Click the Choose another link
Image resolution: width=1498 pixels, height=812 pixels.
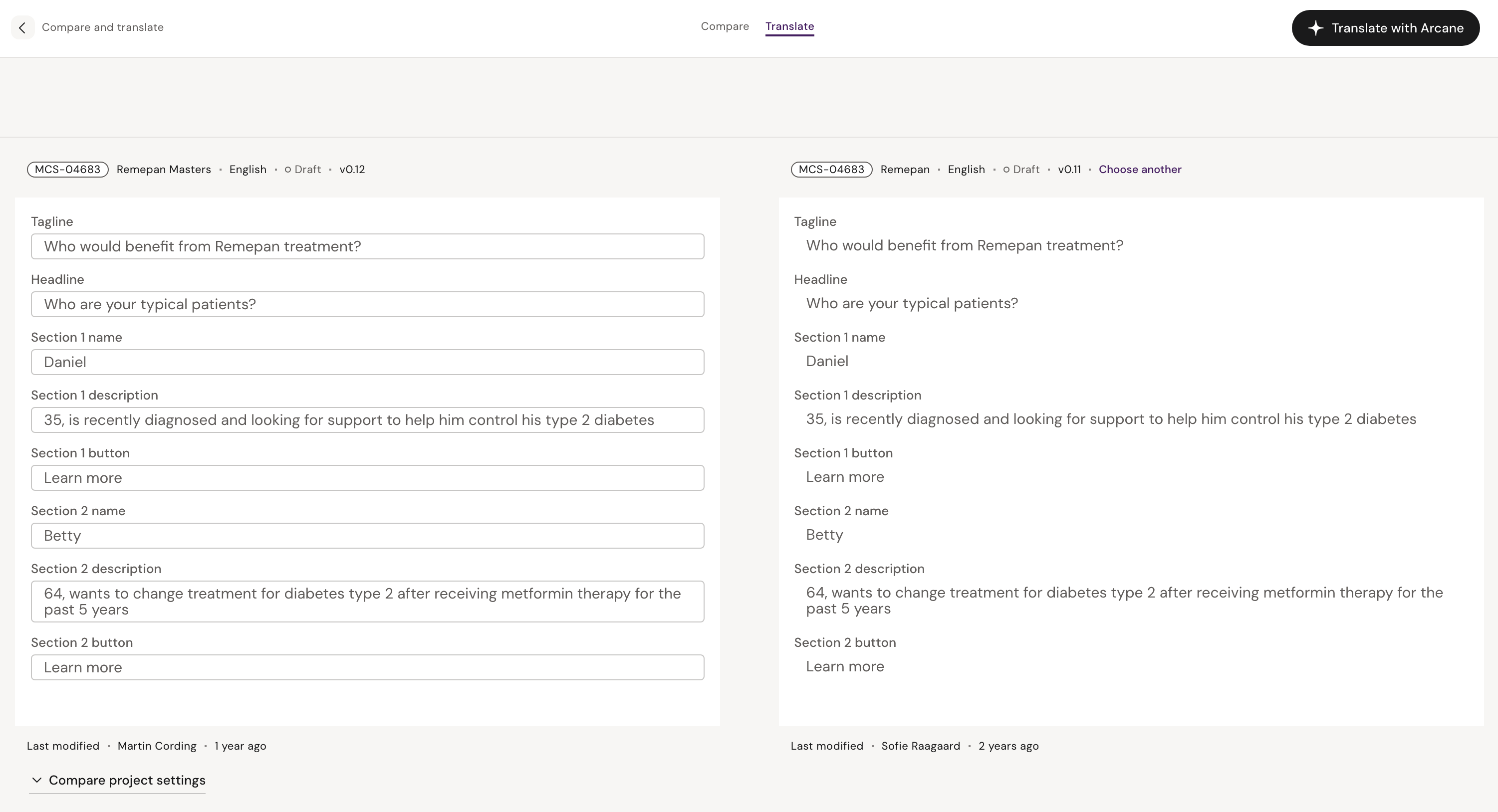pyautogui.click(x=1139, y=170)
